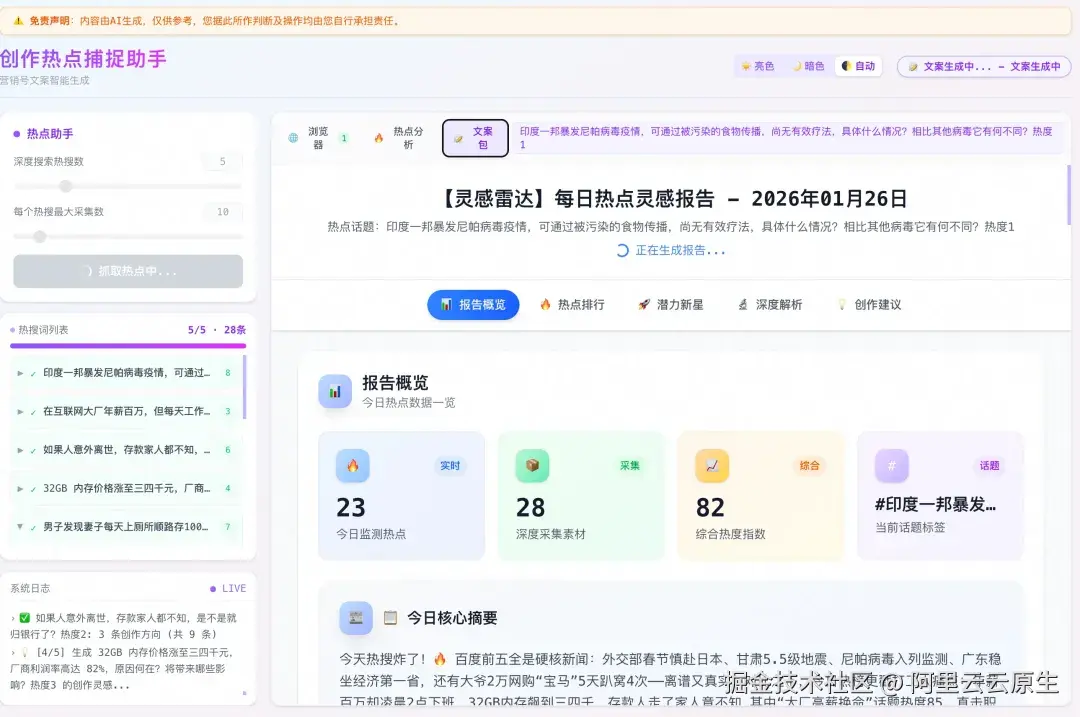Click the flame icon beside 热点分析
The image size is (1080, 717).
379,138
